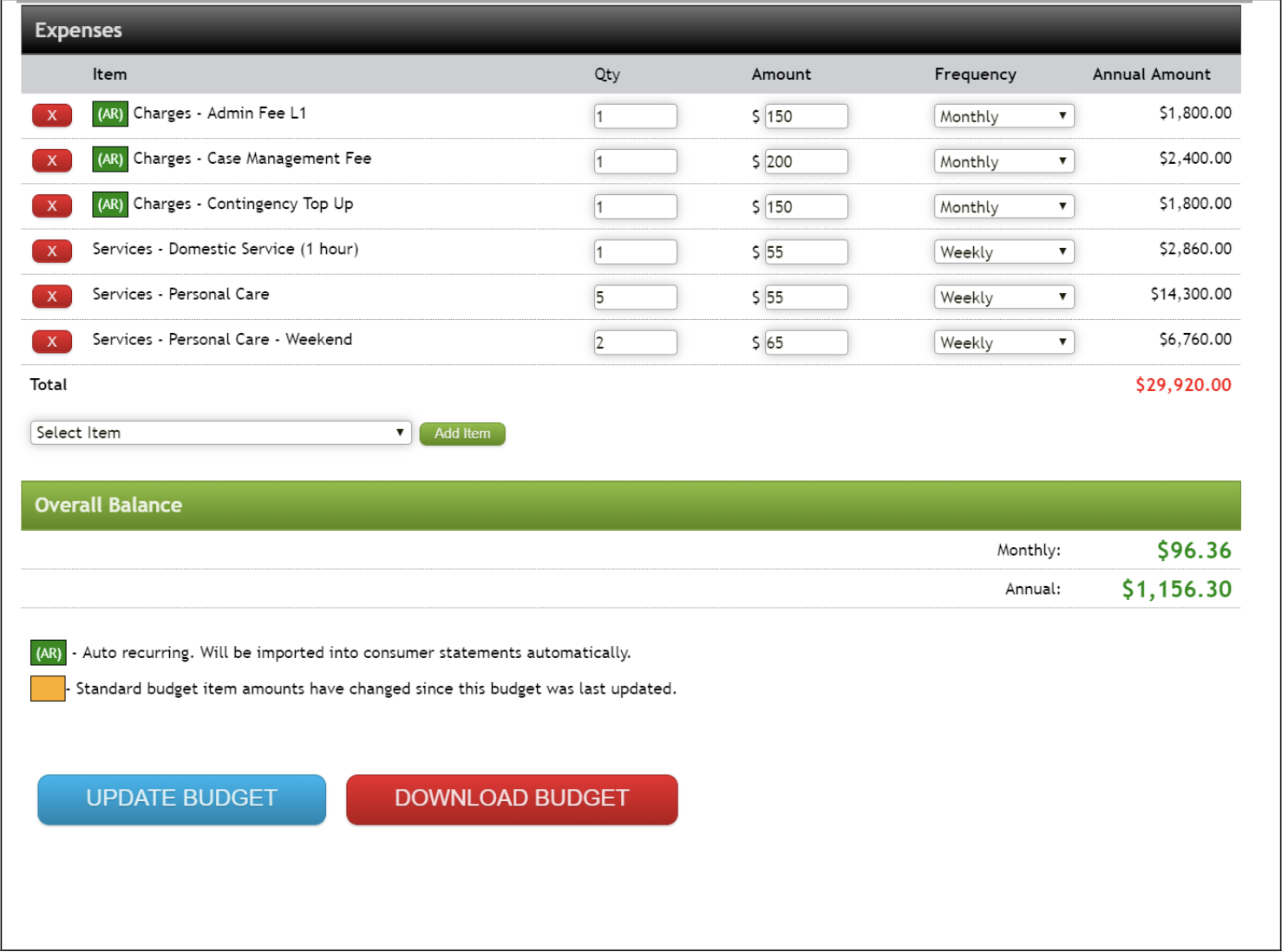Viewport: 1282px width, 952px height.
Task: Open the Frequency dropdown for Admin Fee L1
Action: tap(1002, 115)
